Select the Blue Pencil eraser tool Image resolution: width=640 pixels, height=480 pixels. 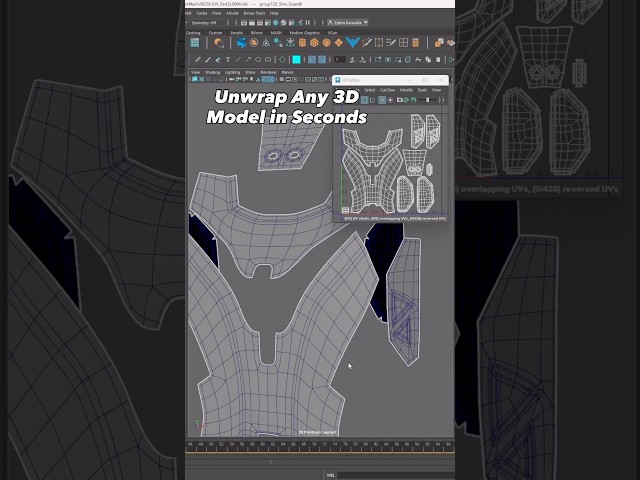(x=218, y=60)
